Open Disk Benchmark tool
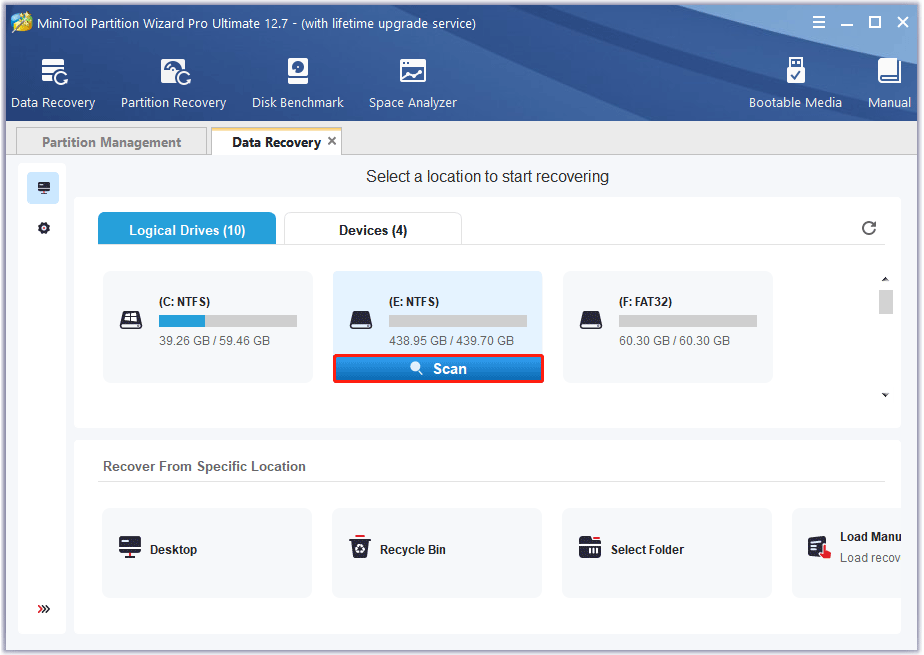Screen dimensions: 924x655 coord(298,84)
